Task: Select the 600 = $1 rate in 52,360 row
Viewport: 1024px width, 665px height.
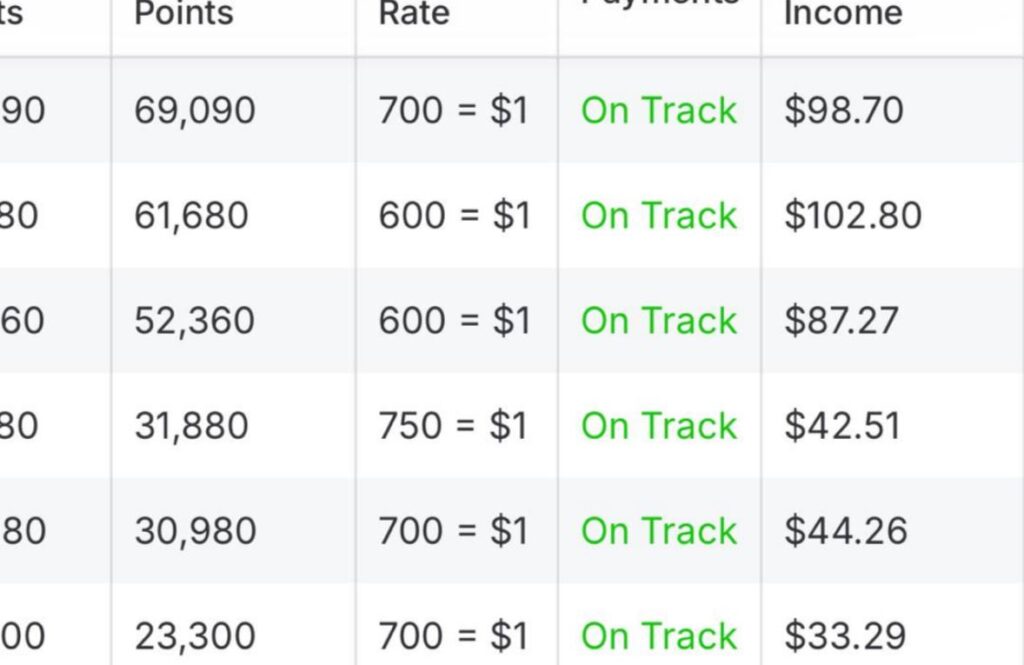Action: click(x=454, y=321)
